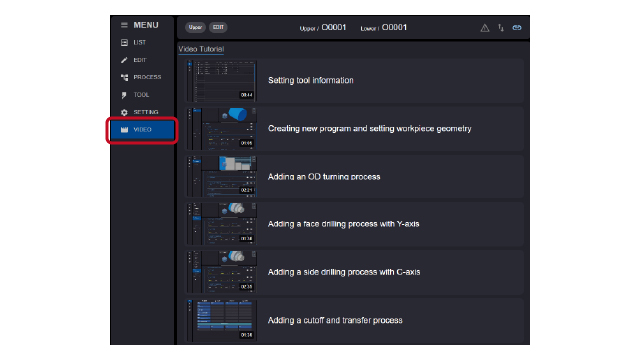Play cutoff and transfer process thumbnail

(222, 320)
